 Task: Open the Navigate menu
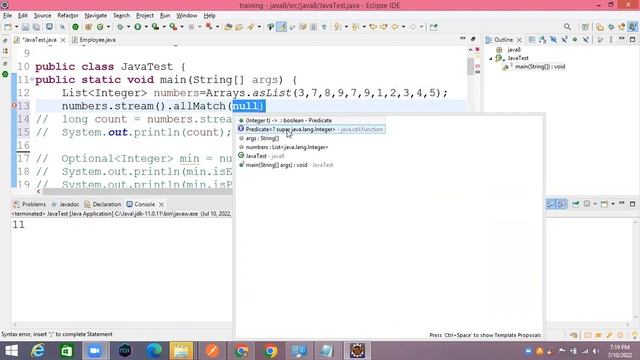click(x=96, y=16)
